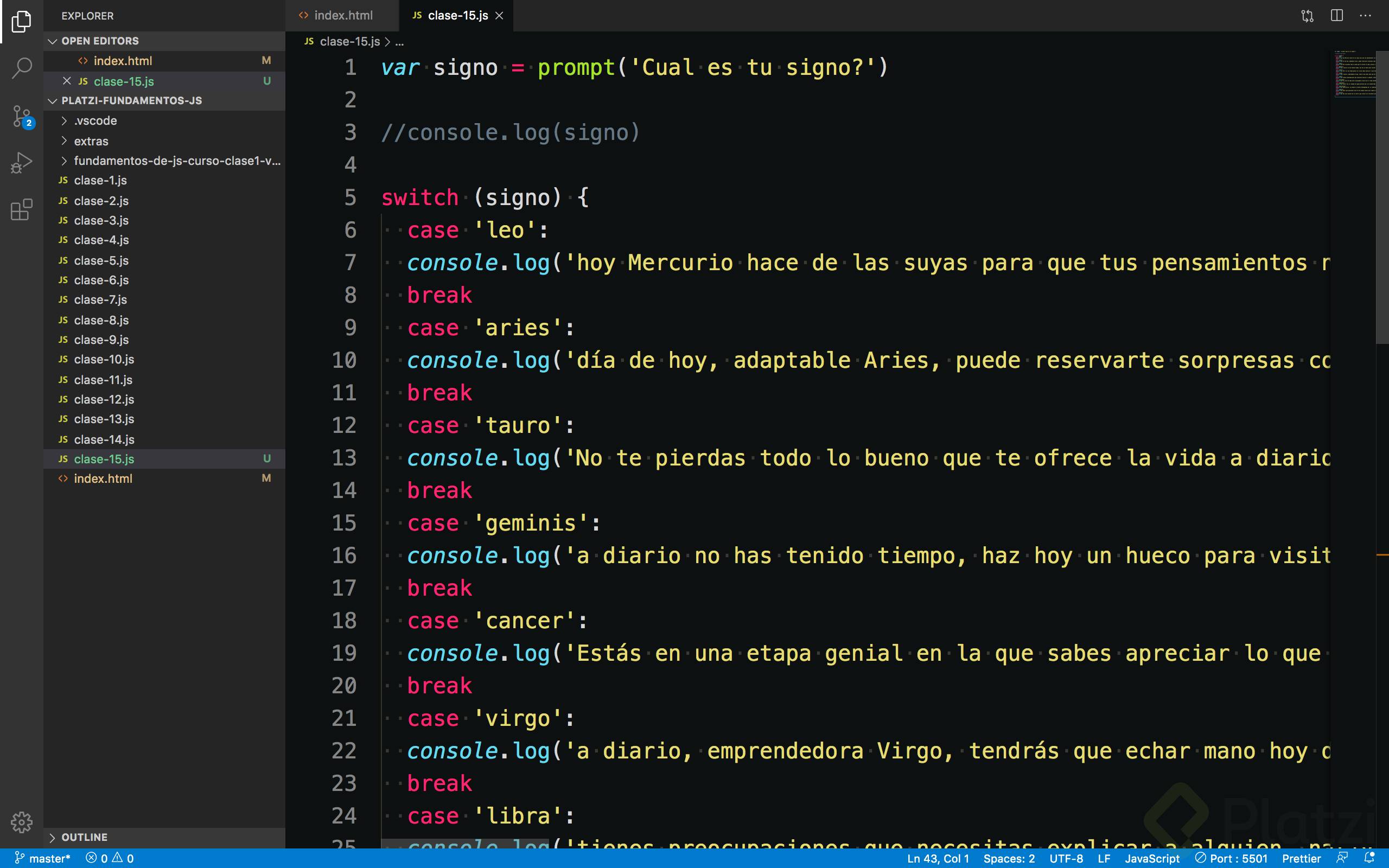
Task: Open the Run and Debug view
Action: (21, 163)
